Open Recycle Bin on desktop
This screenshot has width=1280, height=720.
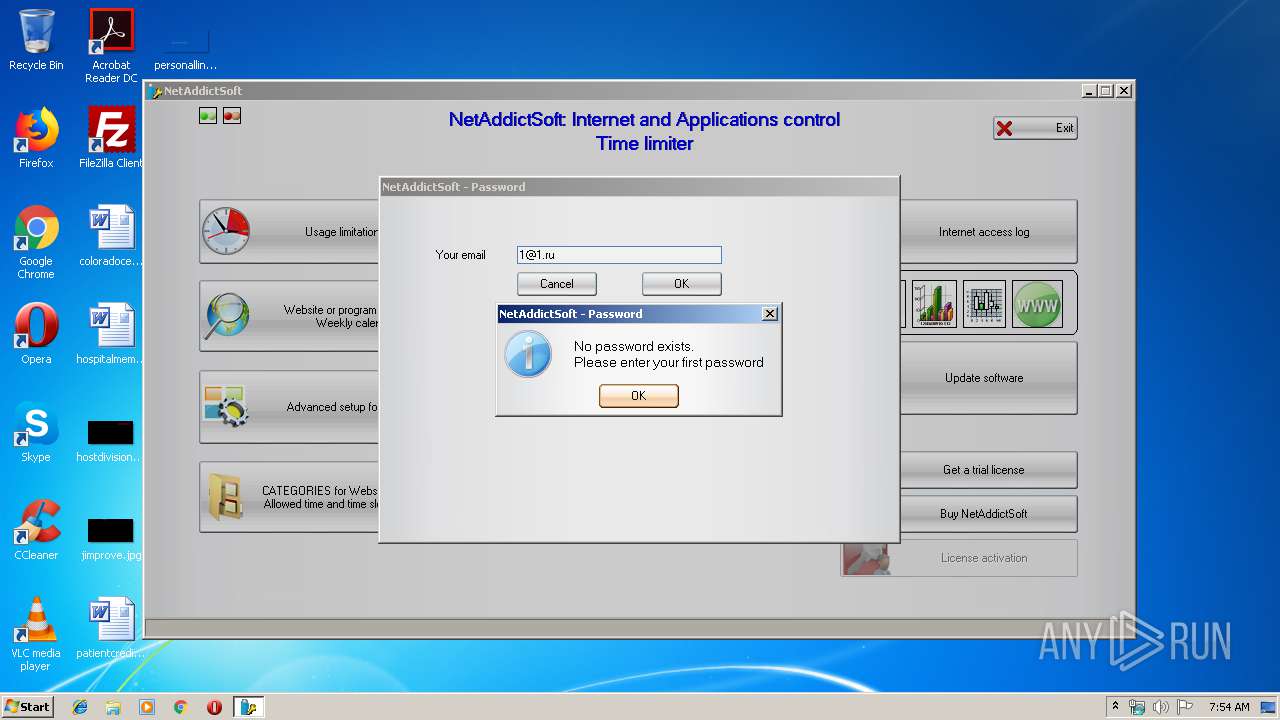tap(36, 40)
